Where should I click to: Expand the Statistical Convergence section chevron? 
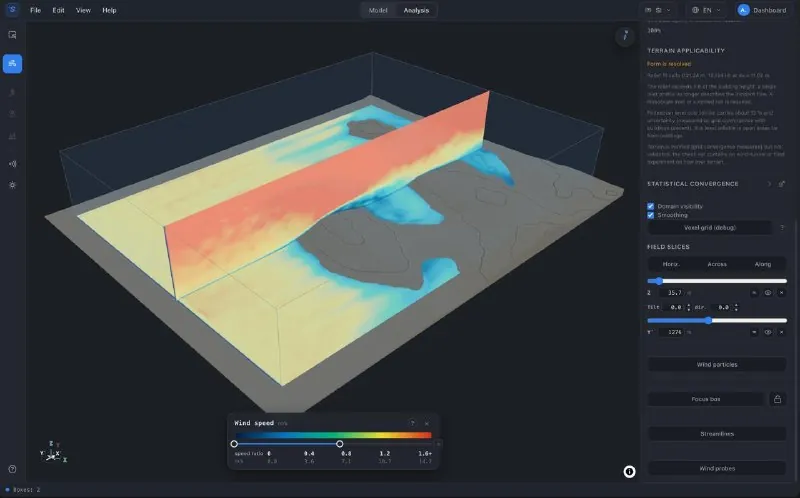point(769,184)
